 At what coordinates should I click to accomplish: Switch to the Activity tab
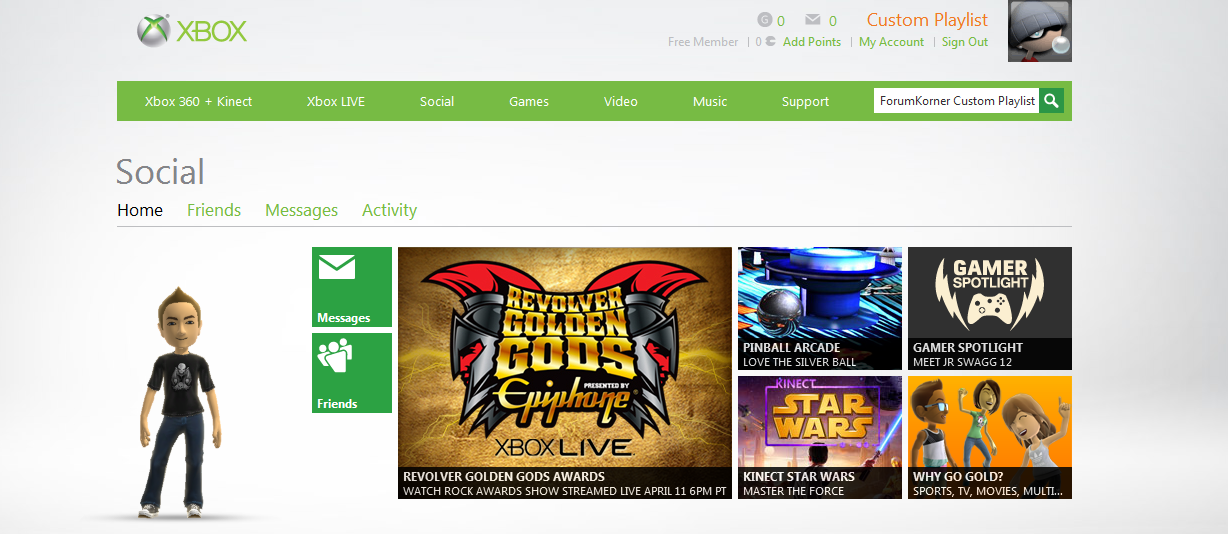389,210
